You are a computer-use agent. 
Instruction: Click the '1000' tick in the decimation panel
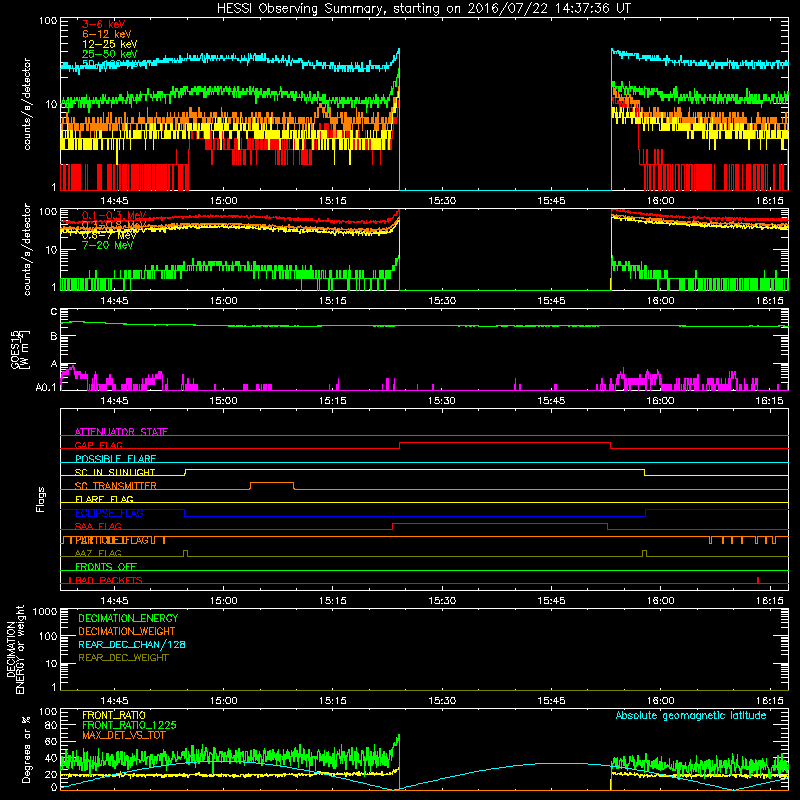coord(45,611)
